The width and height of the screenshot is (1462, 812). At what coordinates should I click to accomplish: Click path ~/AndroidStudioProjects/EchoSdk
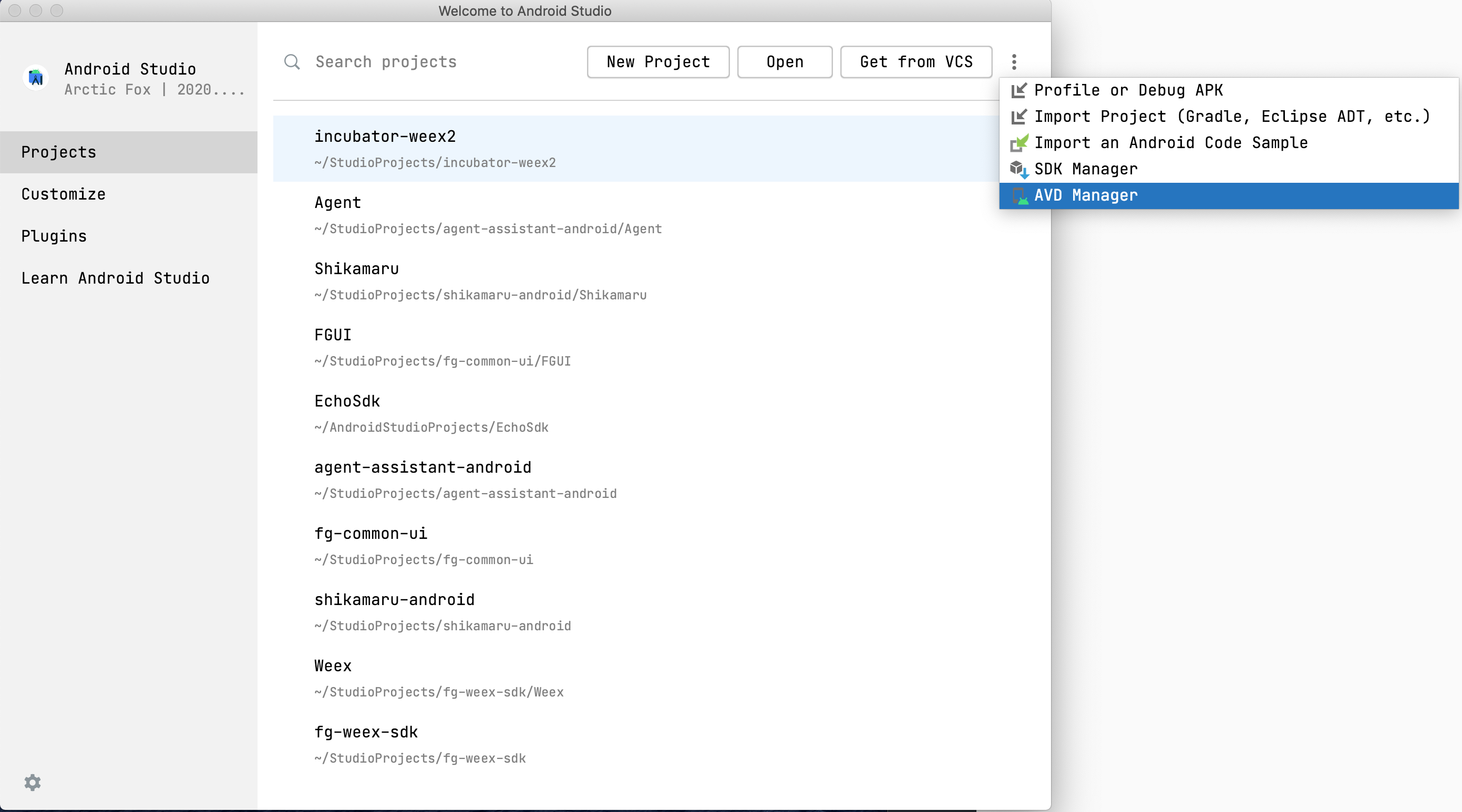[431, 427]
